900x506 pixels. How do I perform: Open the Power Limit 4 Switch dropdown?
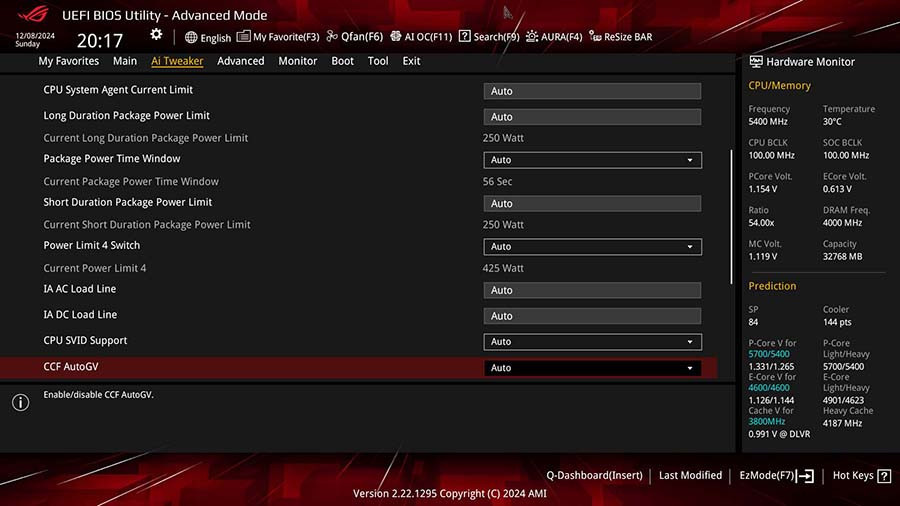pos(592,247)
